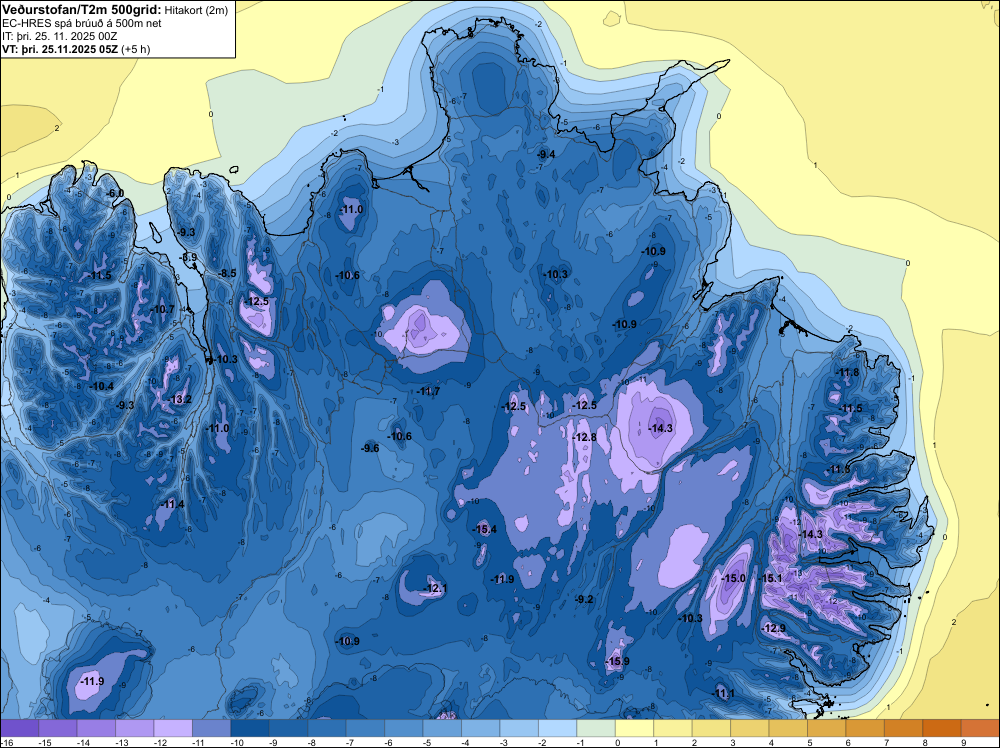
Task: Click the -12.1 temperature label
Action: click(x=435, y=588)
